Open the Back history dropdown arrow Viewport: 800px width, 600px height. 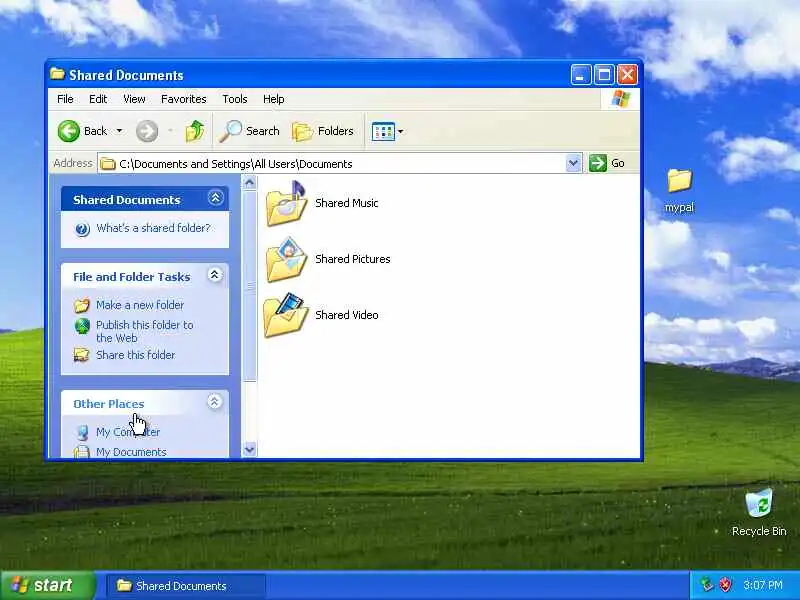click(119, 131)
